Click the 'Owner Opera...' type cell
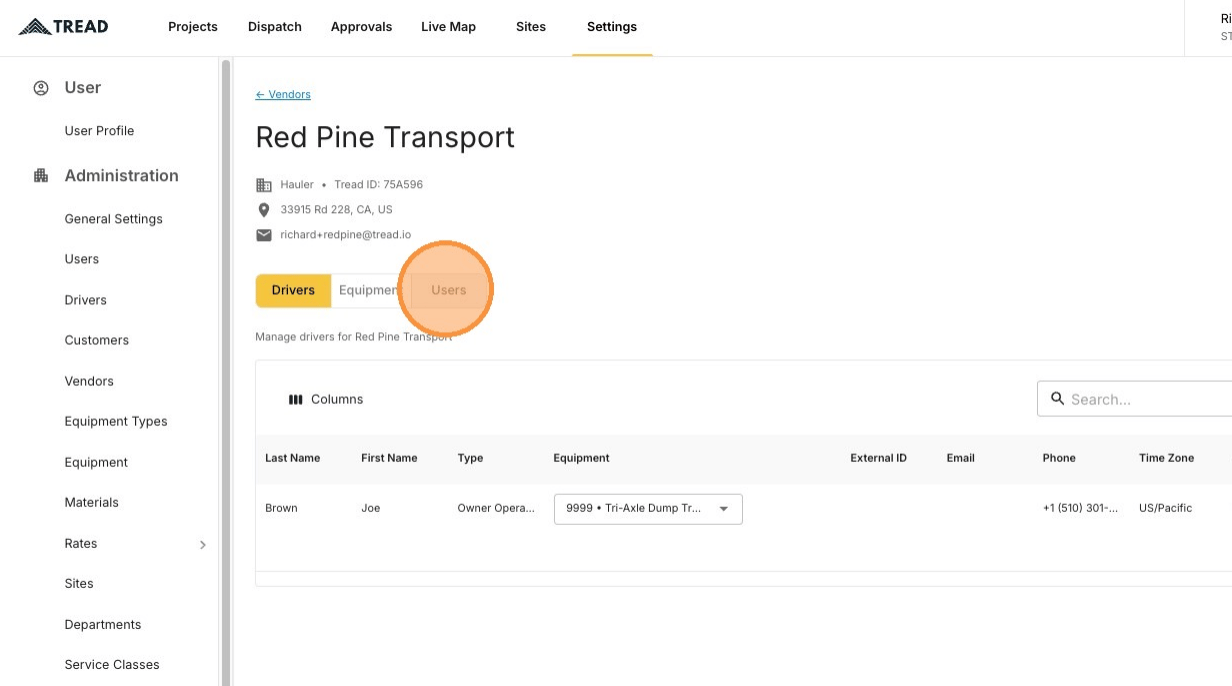The image size is (1232, 686). point(496,508)
